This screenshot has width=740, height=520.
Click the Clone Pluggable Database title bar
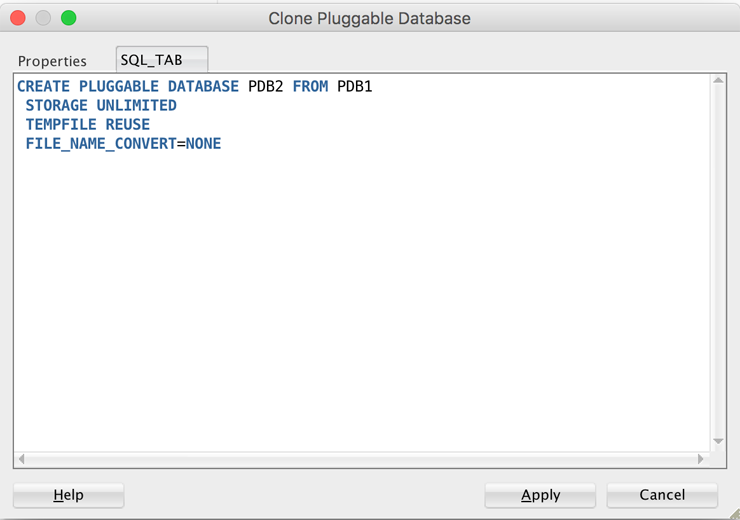[x=369, y=18]
